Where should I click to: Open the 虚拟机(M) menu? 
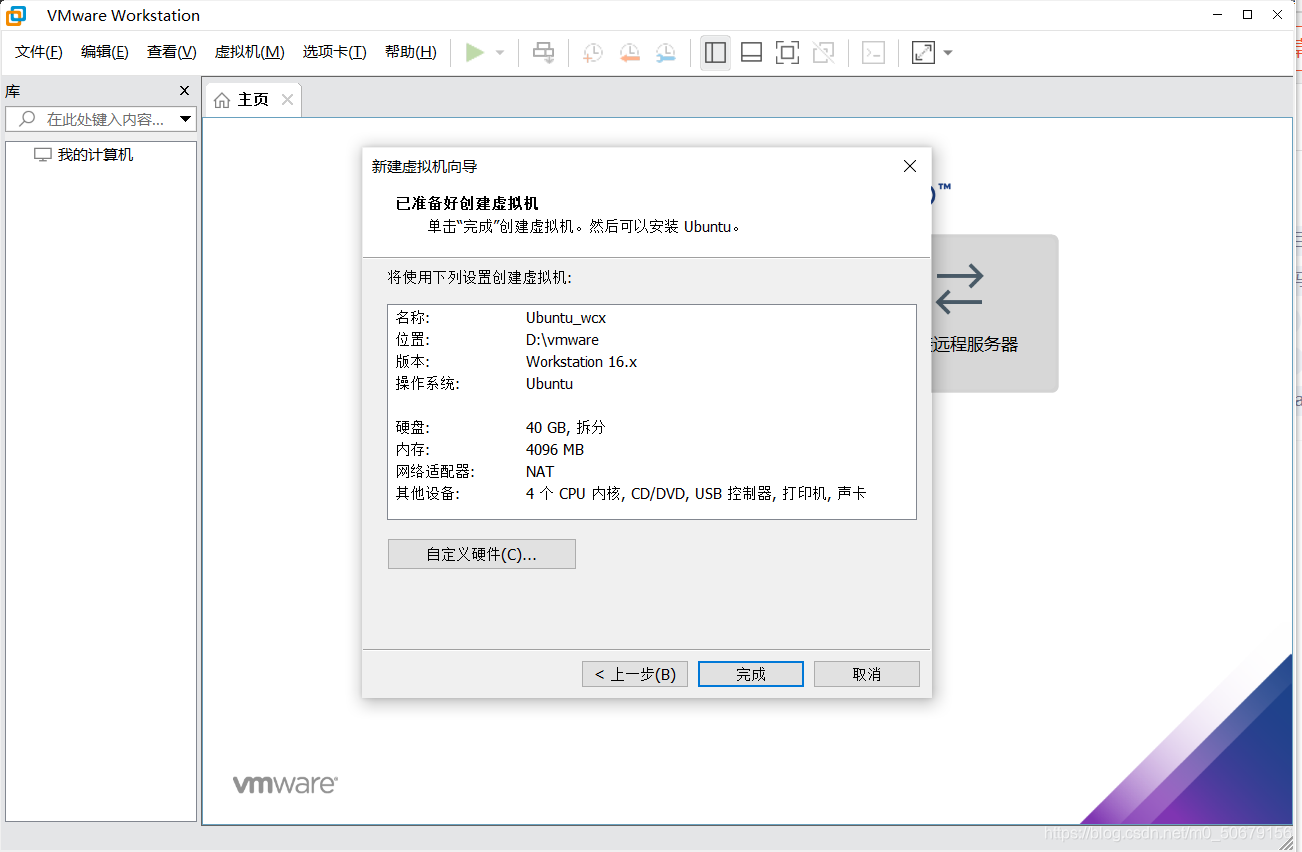250,52
